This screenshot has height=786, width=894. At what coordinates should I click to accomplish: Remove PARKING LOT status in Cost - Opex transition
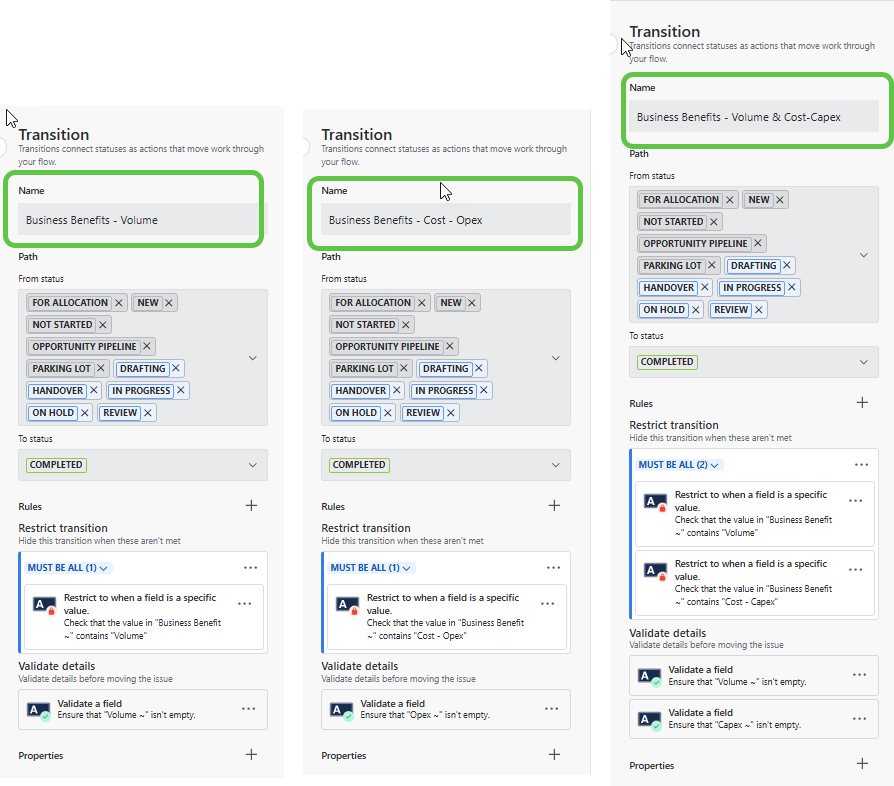tap(404, 368)
